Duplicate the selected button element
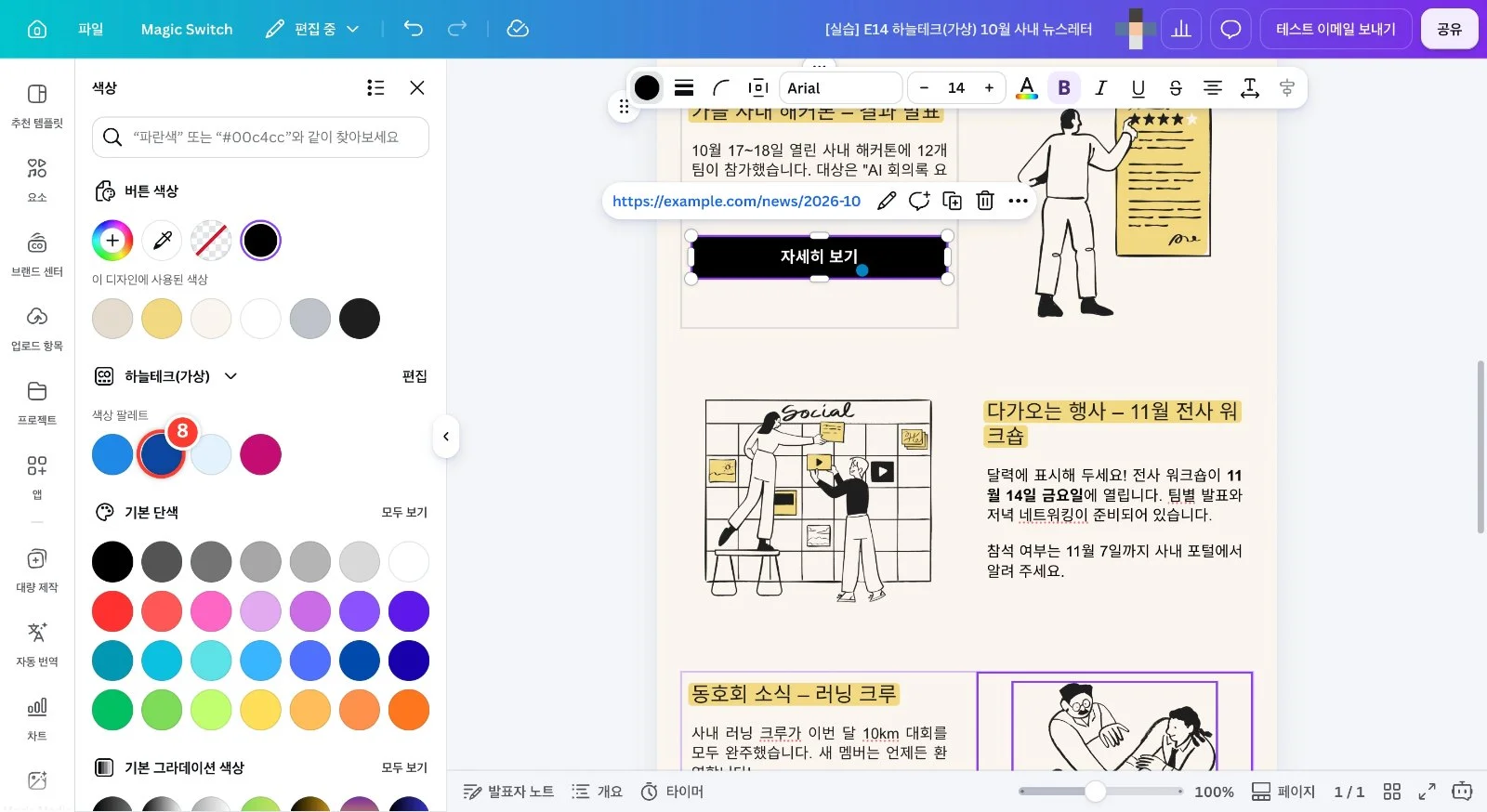This screenshot has width=1487, height=812. [953, 201]
